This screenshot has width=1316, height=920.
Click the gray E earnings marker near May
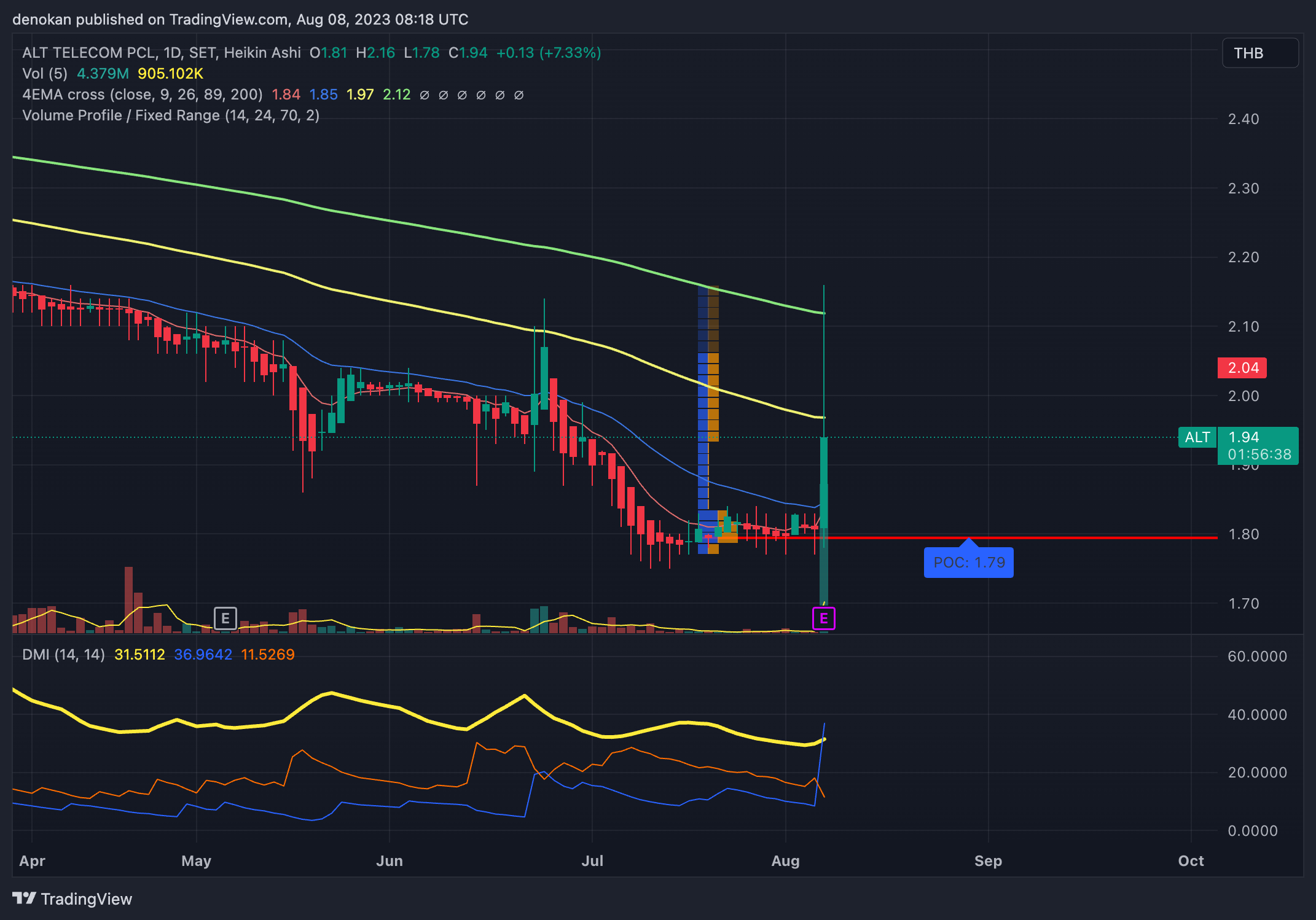click(225, 618)
